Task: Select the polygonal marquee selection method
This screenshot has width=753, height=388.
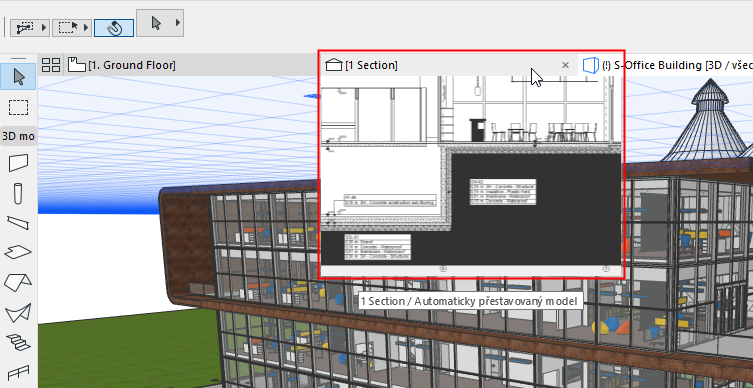Action: coord(25,28)
